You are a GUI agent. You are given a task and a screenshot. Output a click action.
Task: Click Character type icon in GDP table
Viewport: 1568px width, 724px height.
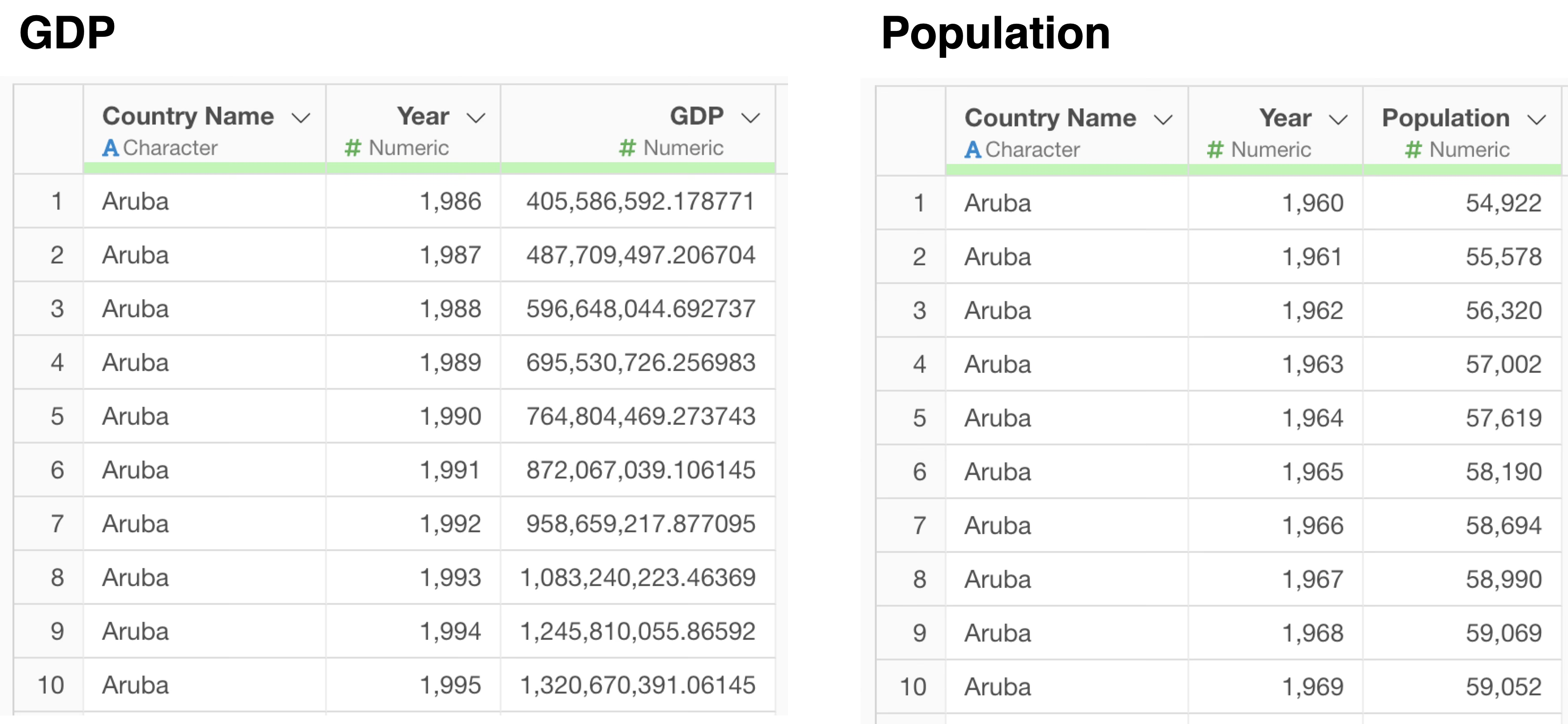click(x=110, y=148)
